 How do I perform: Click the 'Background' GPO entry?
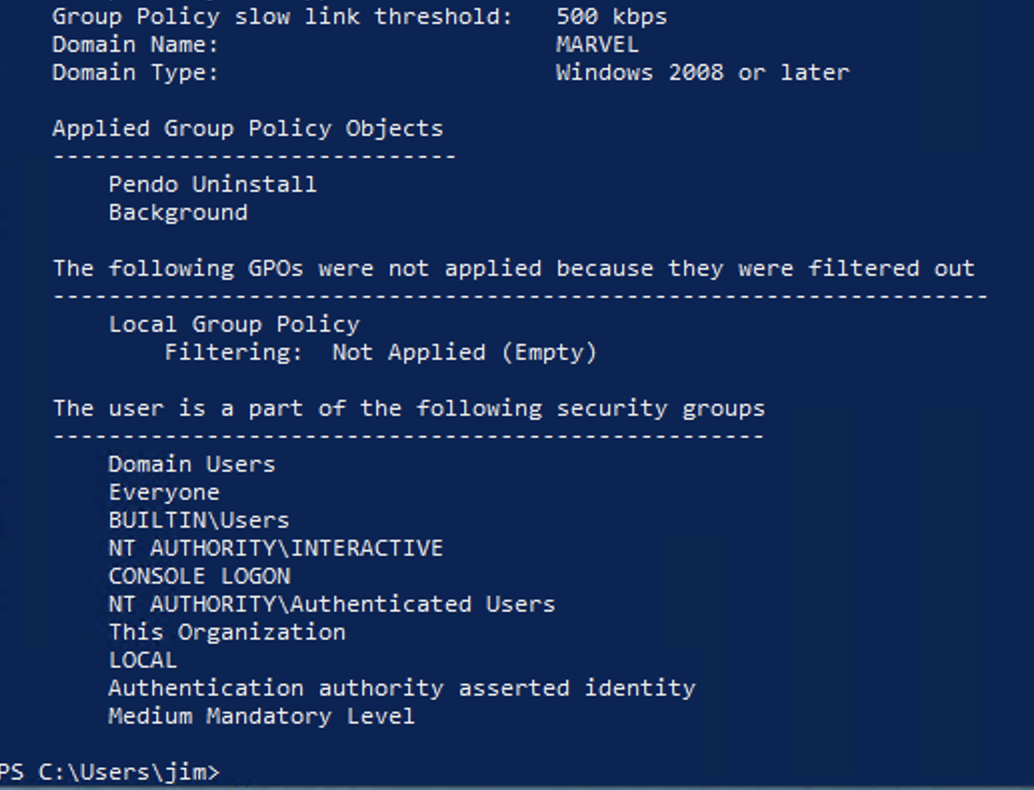pyautogui.click(x=178, y=212)
